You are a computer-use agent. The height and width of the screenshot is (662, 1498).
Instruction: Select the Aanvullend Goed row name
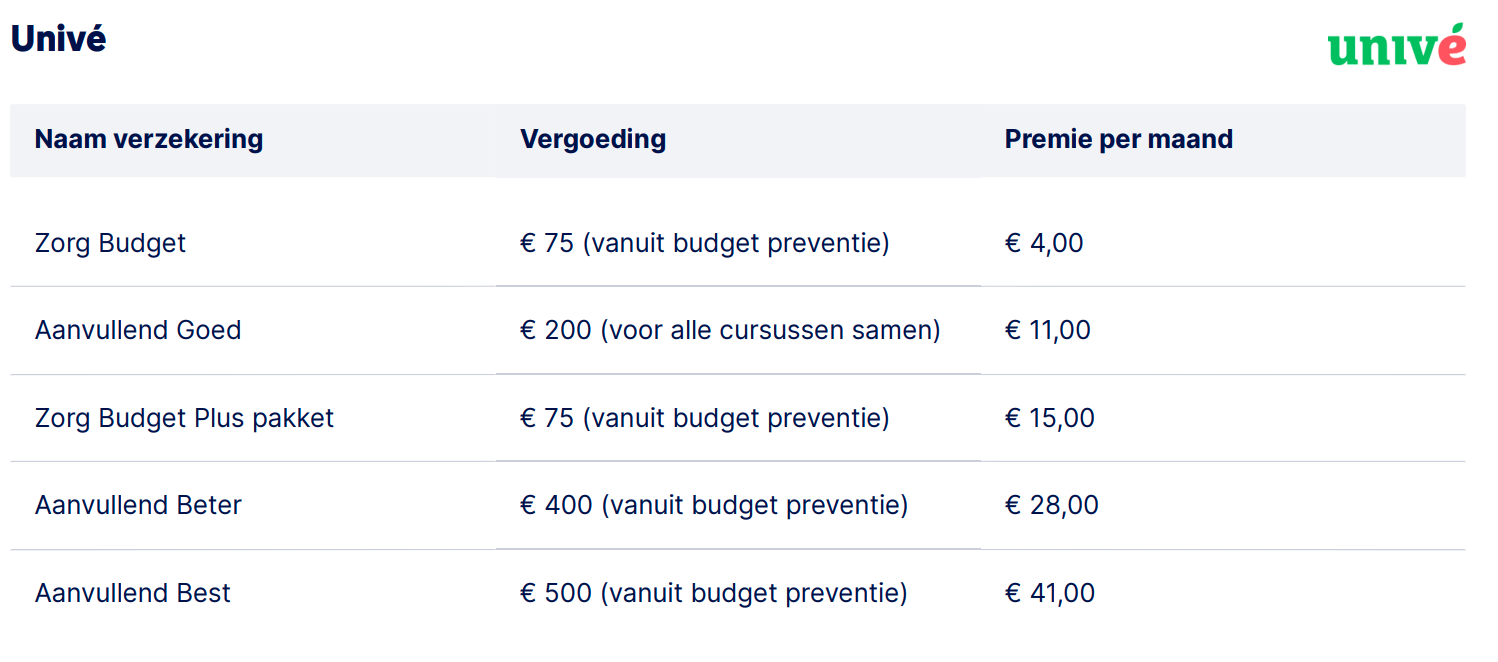click(x=138, y=330)
